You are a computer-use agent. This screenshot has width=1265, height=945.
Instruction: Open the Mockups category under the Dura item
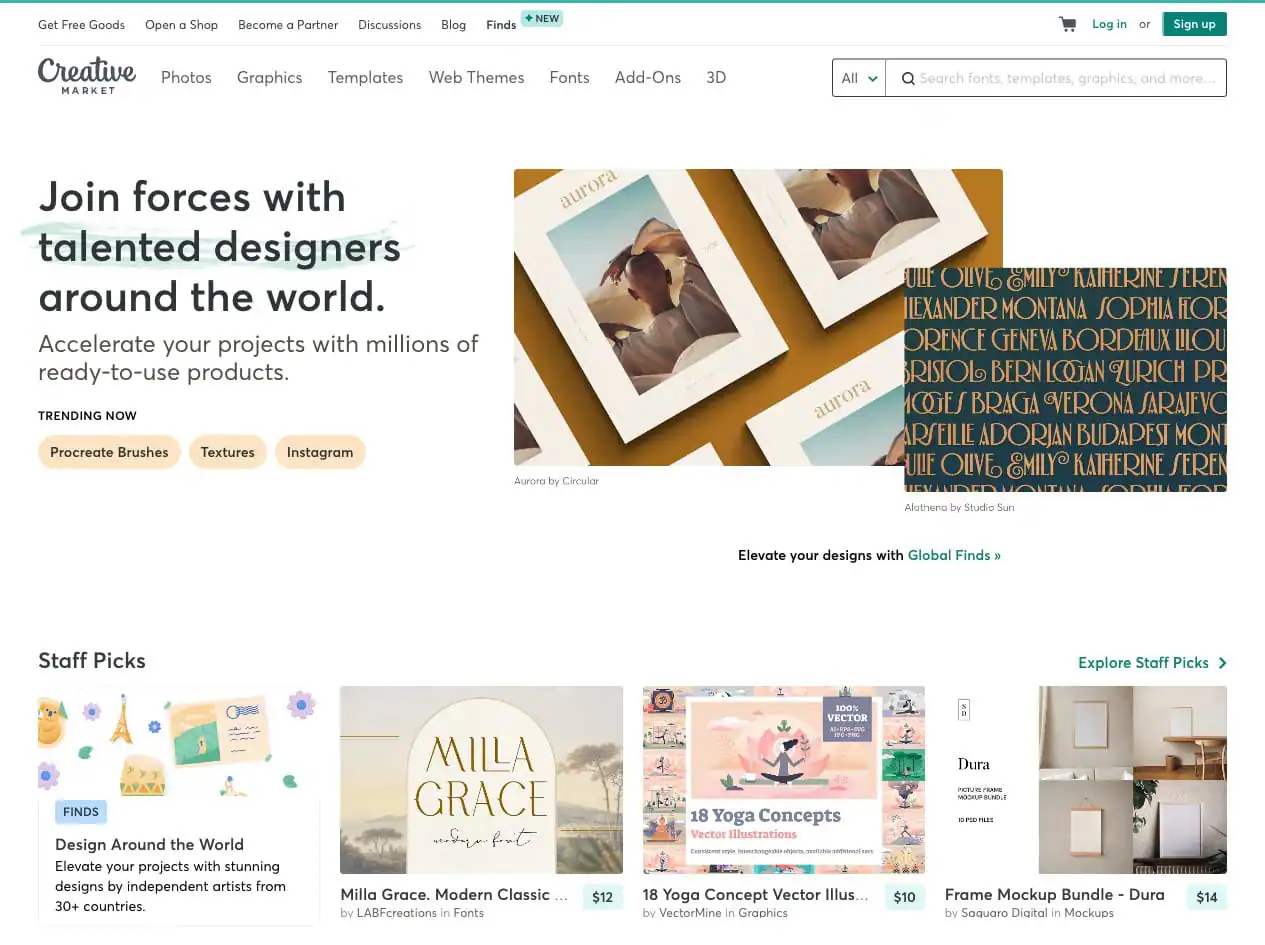(x=1089, y=913)
